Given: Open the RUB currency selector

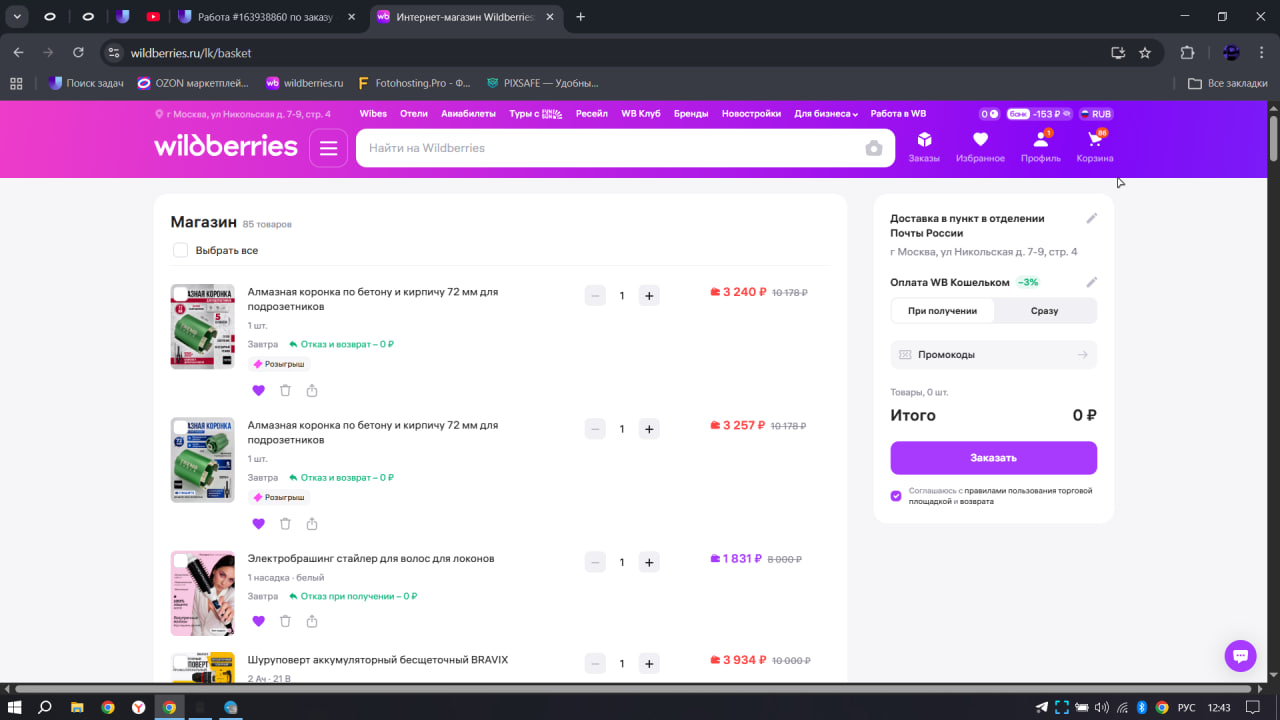Looking at the screenshot, I should click(1096, 114).
